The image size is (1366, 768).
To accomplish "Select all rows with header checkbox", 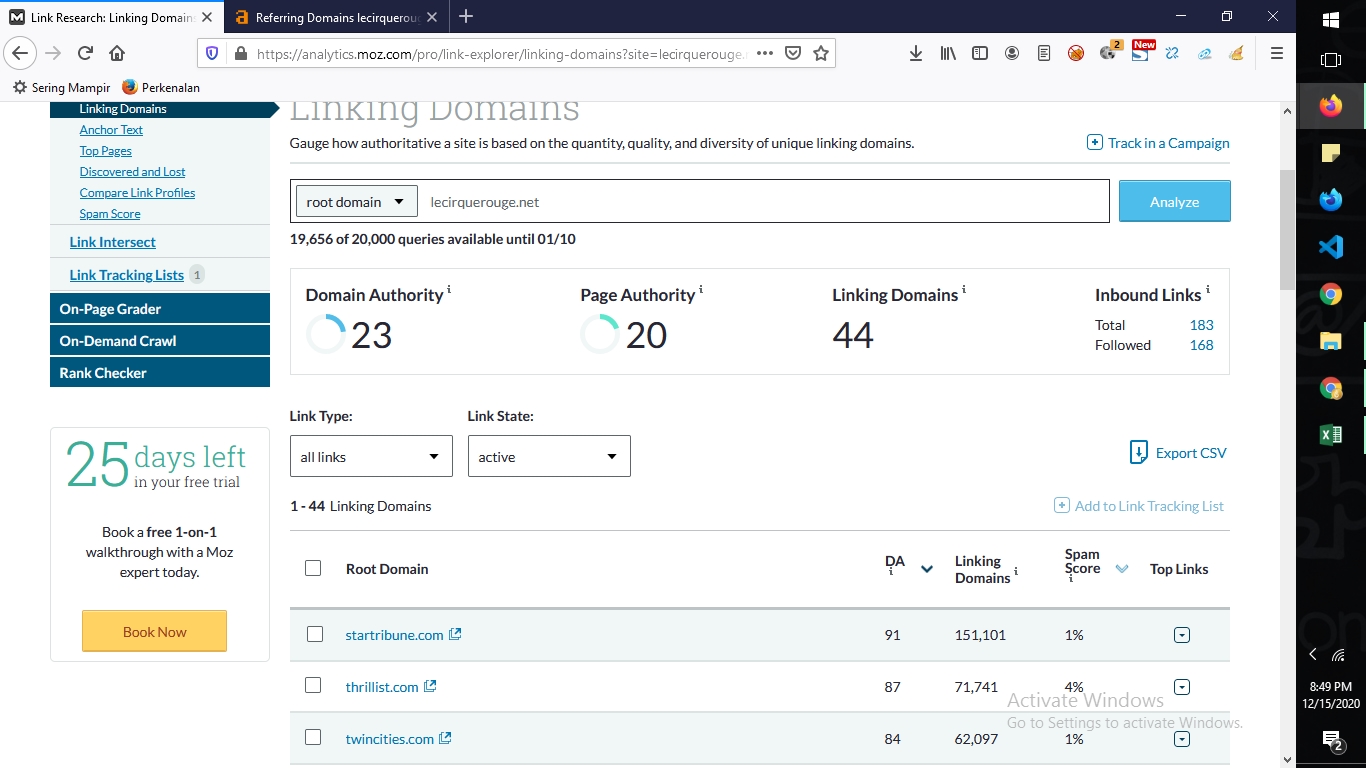I will (x=313, y=568).
